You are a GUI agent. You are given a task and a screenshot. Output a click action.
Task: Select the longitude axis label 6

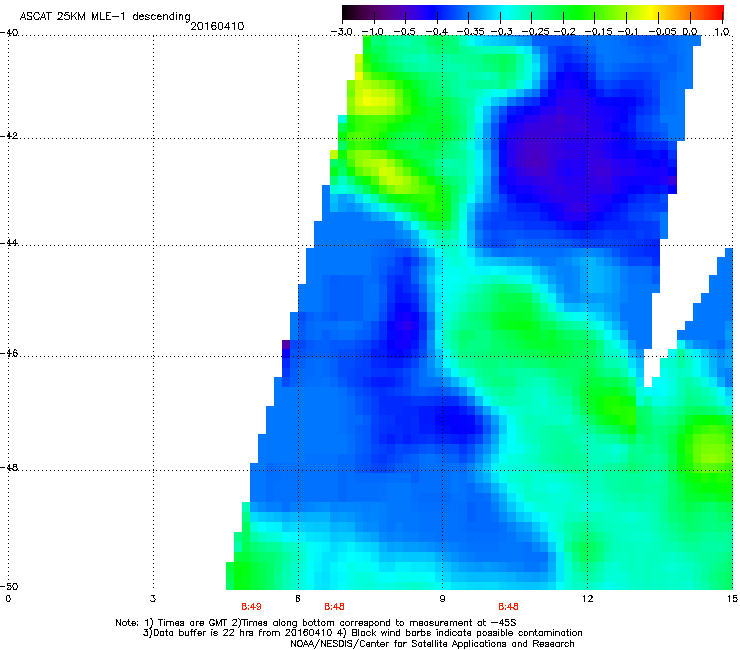(298, 599)
